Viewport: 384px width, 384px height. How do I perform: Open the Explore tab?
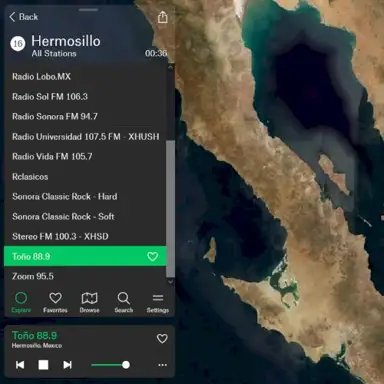[21, 302]
